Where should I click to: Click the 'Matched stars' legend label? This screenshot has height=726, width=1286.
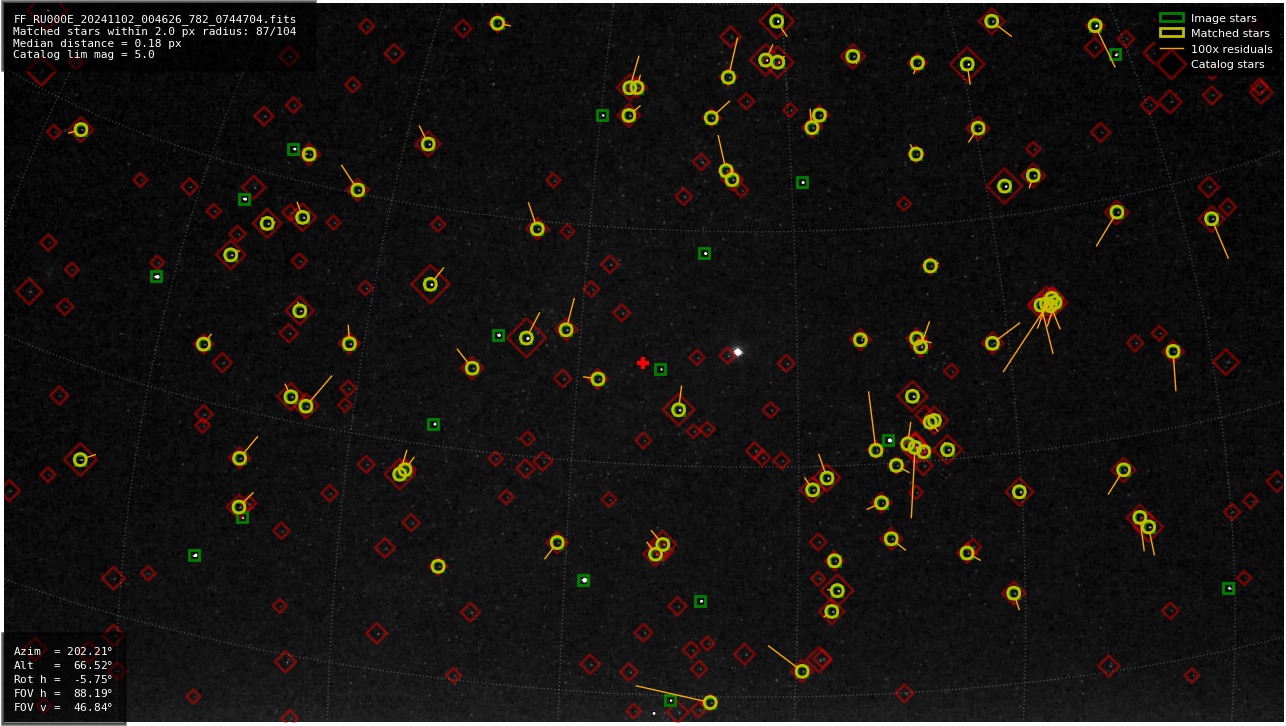point(1230,33)
